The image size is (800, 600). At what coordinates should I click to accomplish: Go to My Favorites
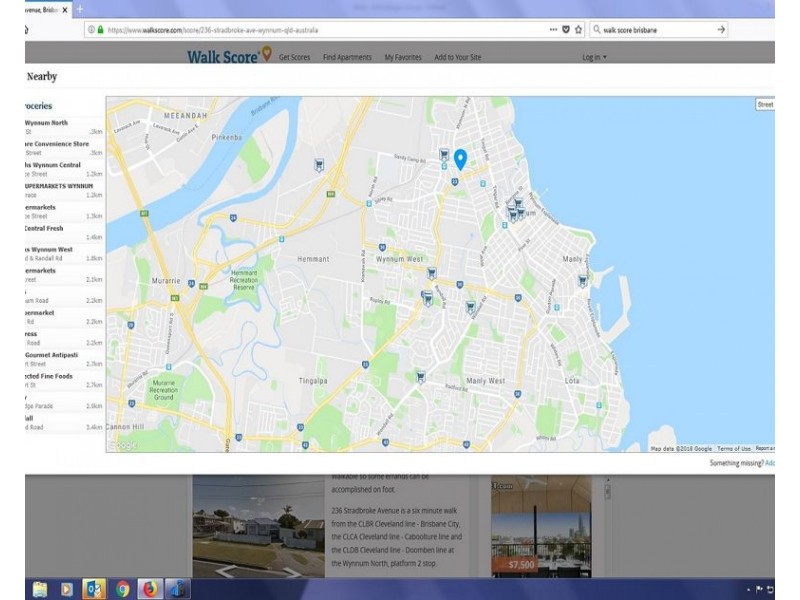pos(403,57)
